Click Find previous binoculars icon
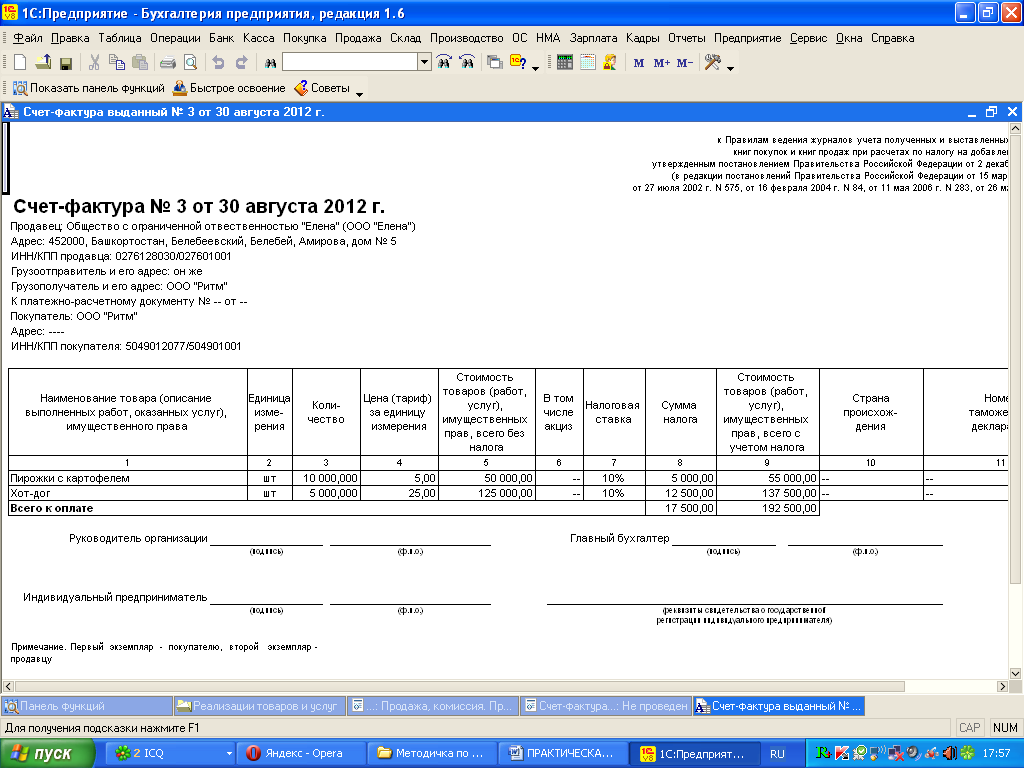 [x=467, y=63]
